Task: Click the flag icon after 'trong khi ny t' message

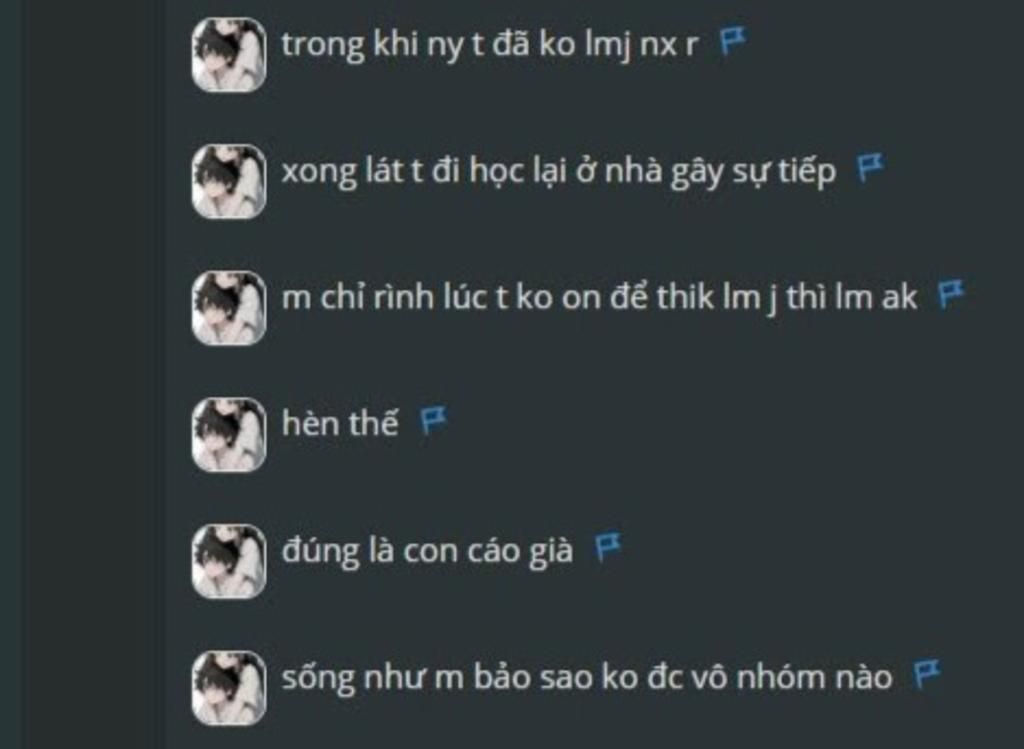Action: point(732,42)
